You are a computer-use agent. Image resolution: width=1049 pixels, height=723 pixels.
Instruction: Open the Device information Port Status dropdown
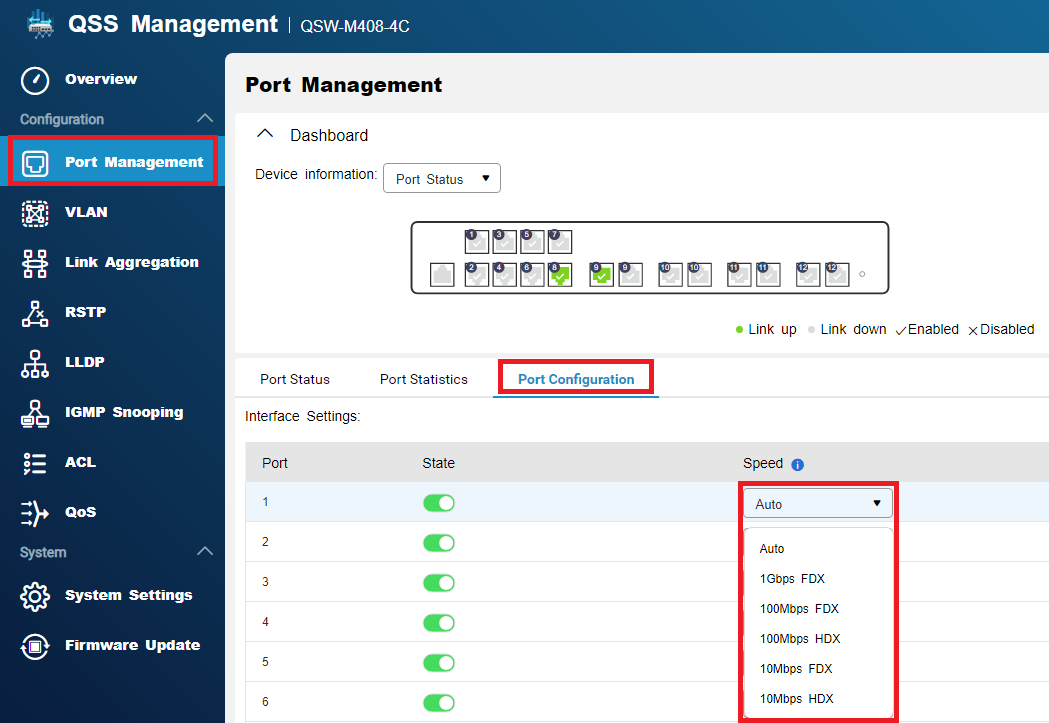tap(442, 179)
